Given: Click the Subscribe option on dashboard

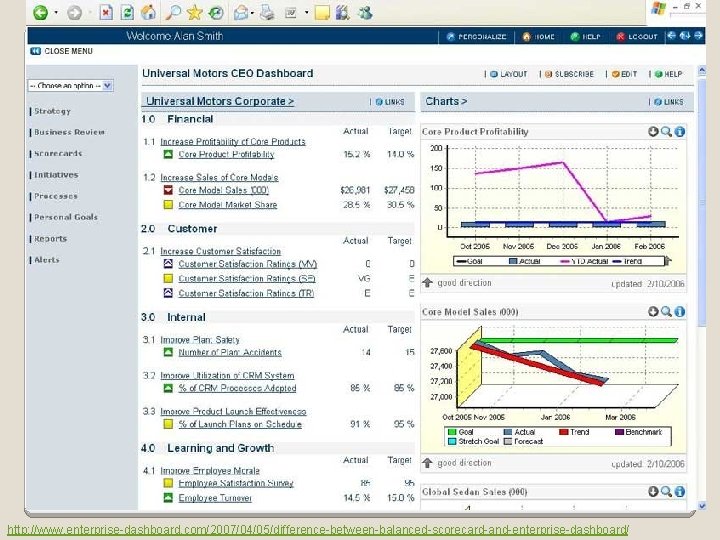Looking at the screenshot, I should [x=569, y=74].
